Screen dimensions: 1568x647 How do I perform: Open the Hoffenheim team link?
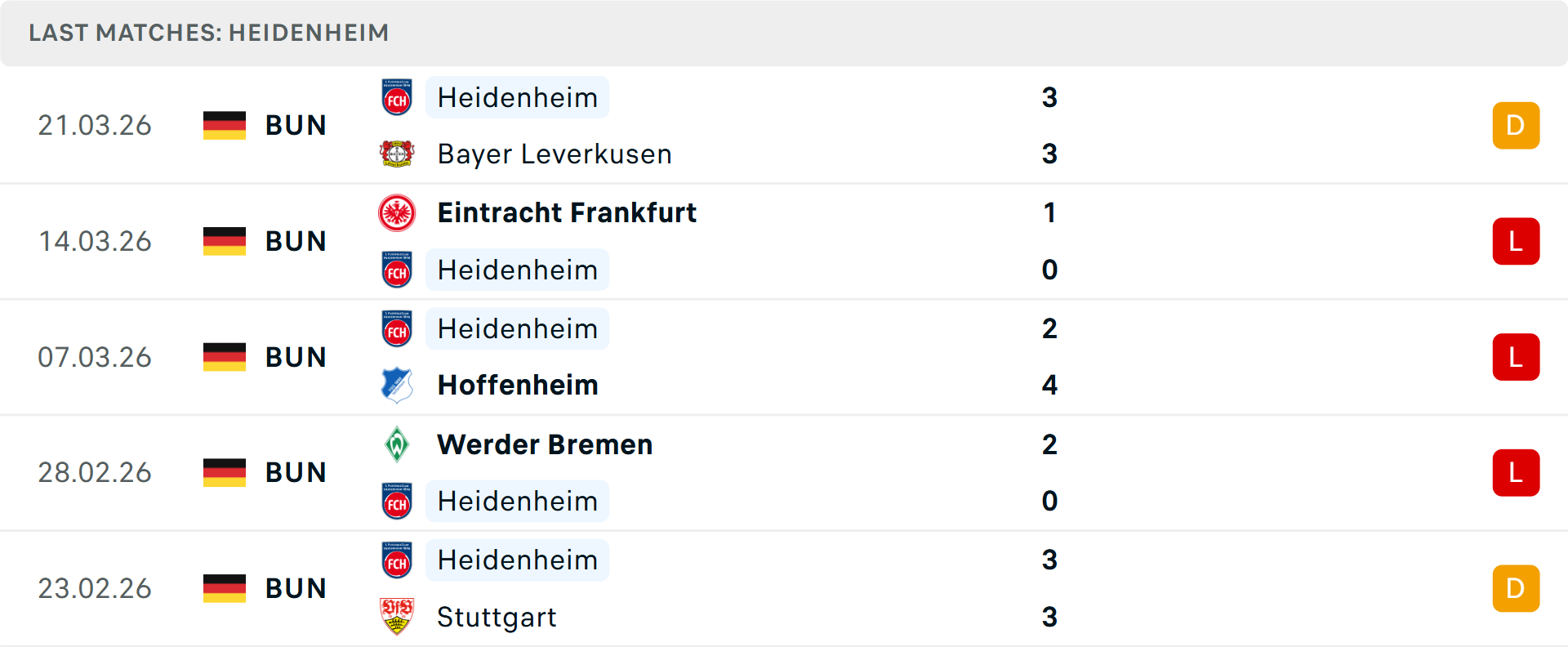(518, 386)
